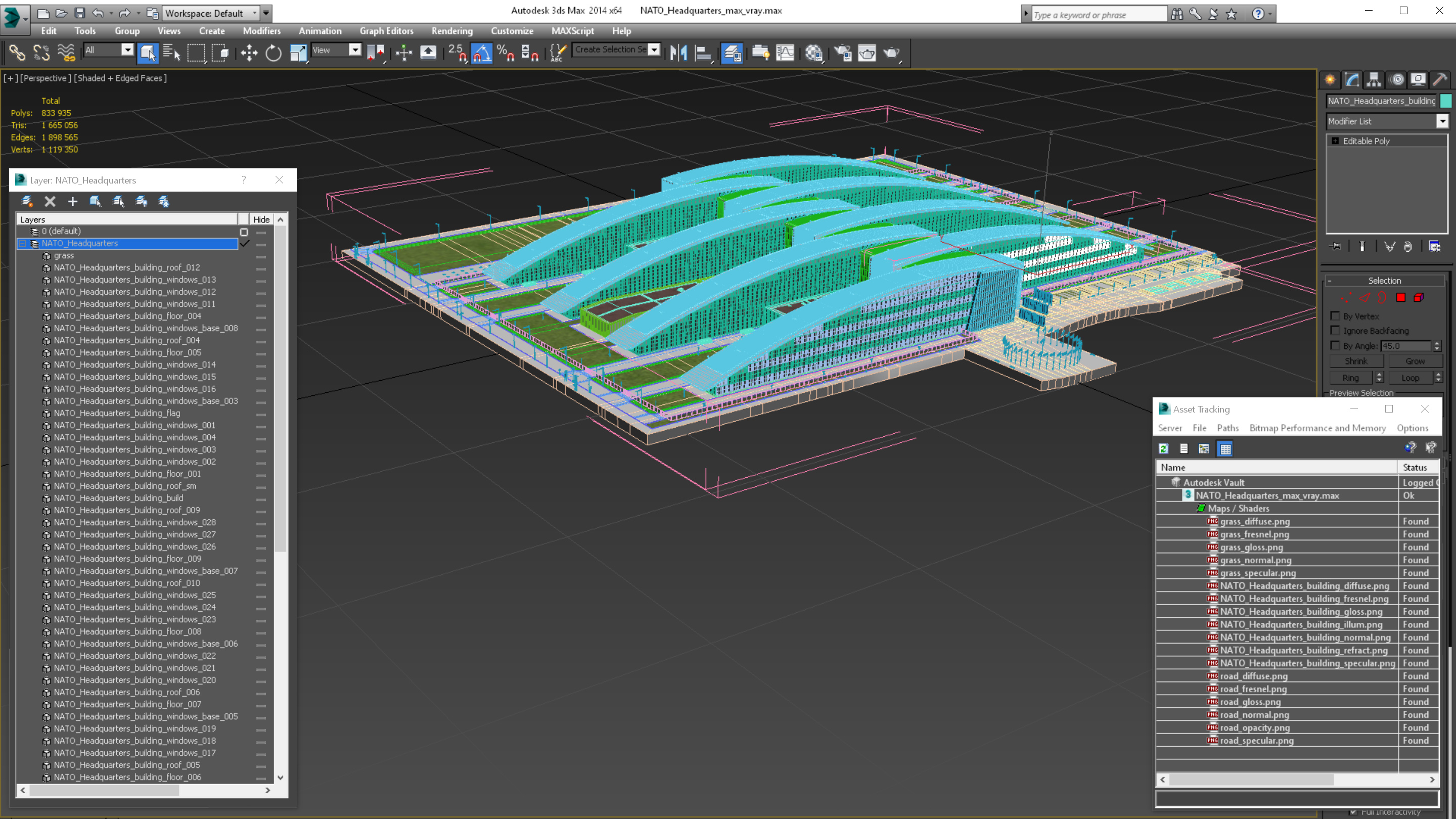
Task: Activate Select and Move tool
Action: tap(249, 53)
